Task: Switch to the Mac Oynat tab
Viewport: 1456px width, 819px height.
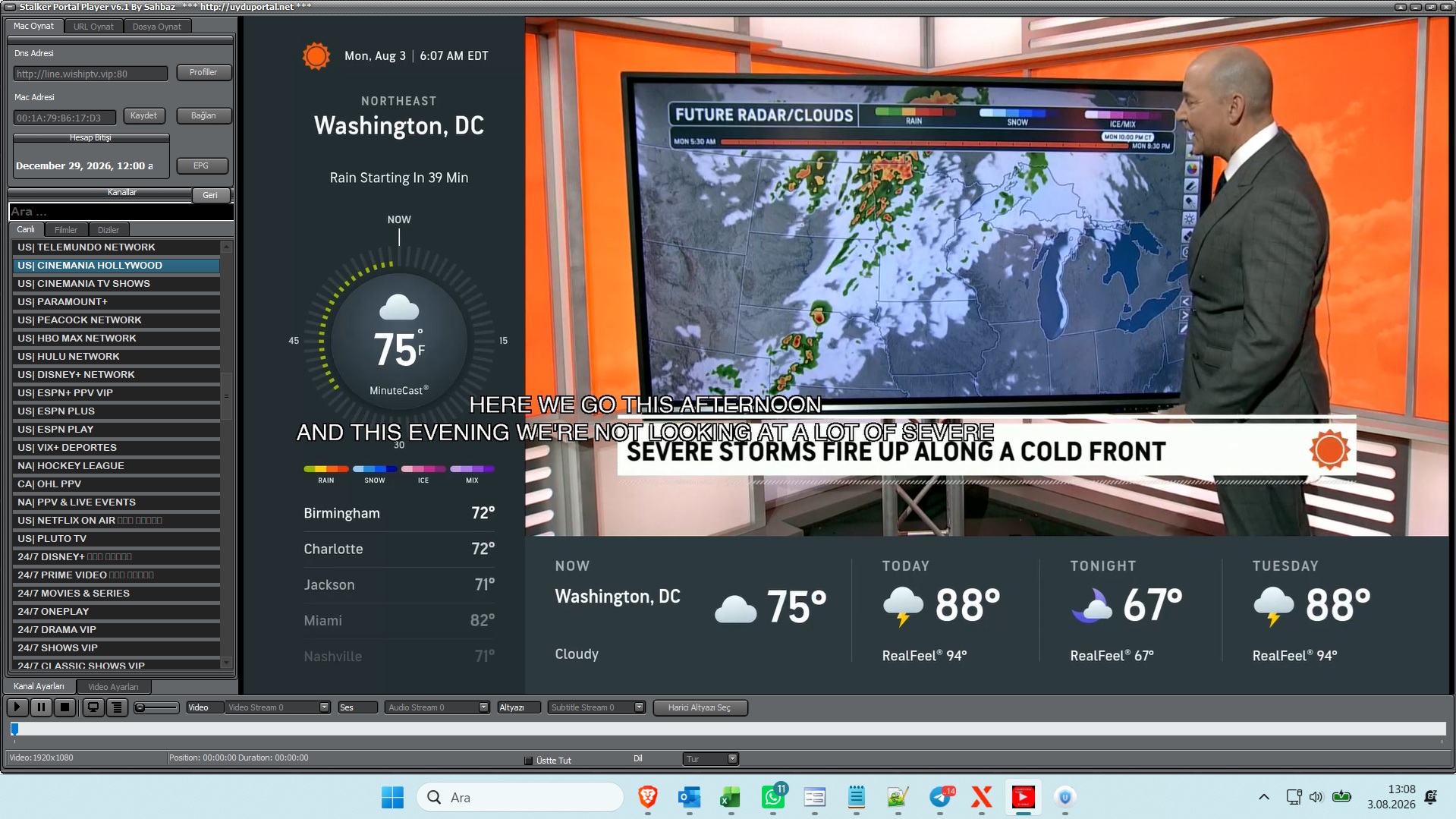Action: point(34,26)
